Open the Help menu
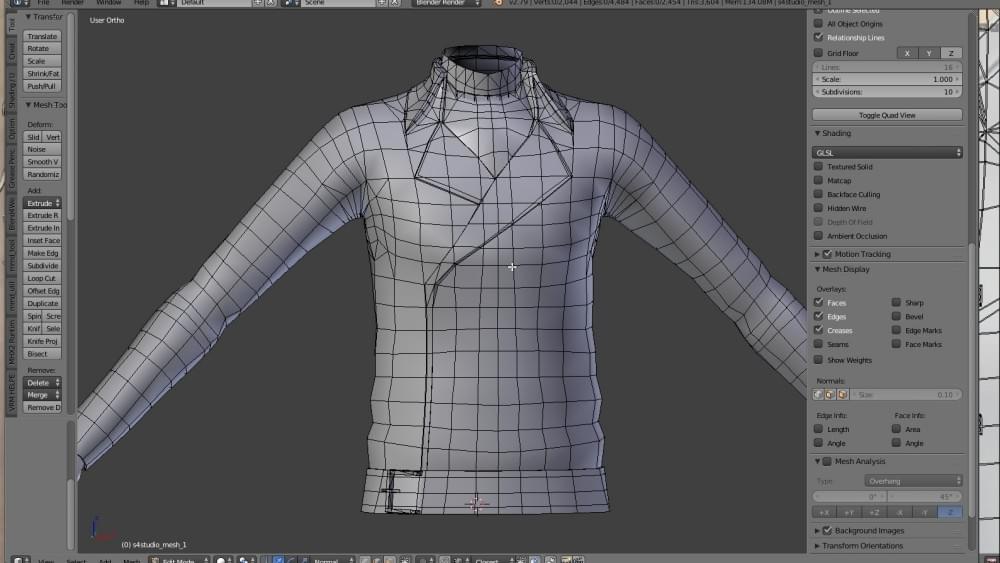Screen dimensions: 1000x563 point(142,3)
